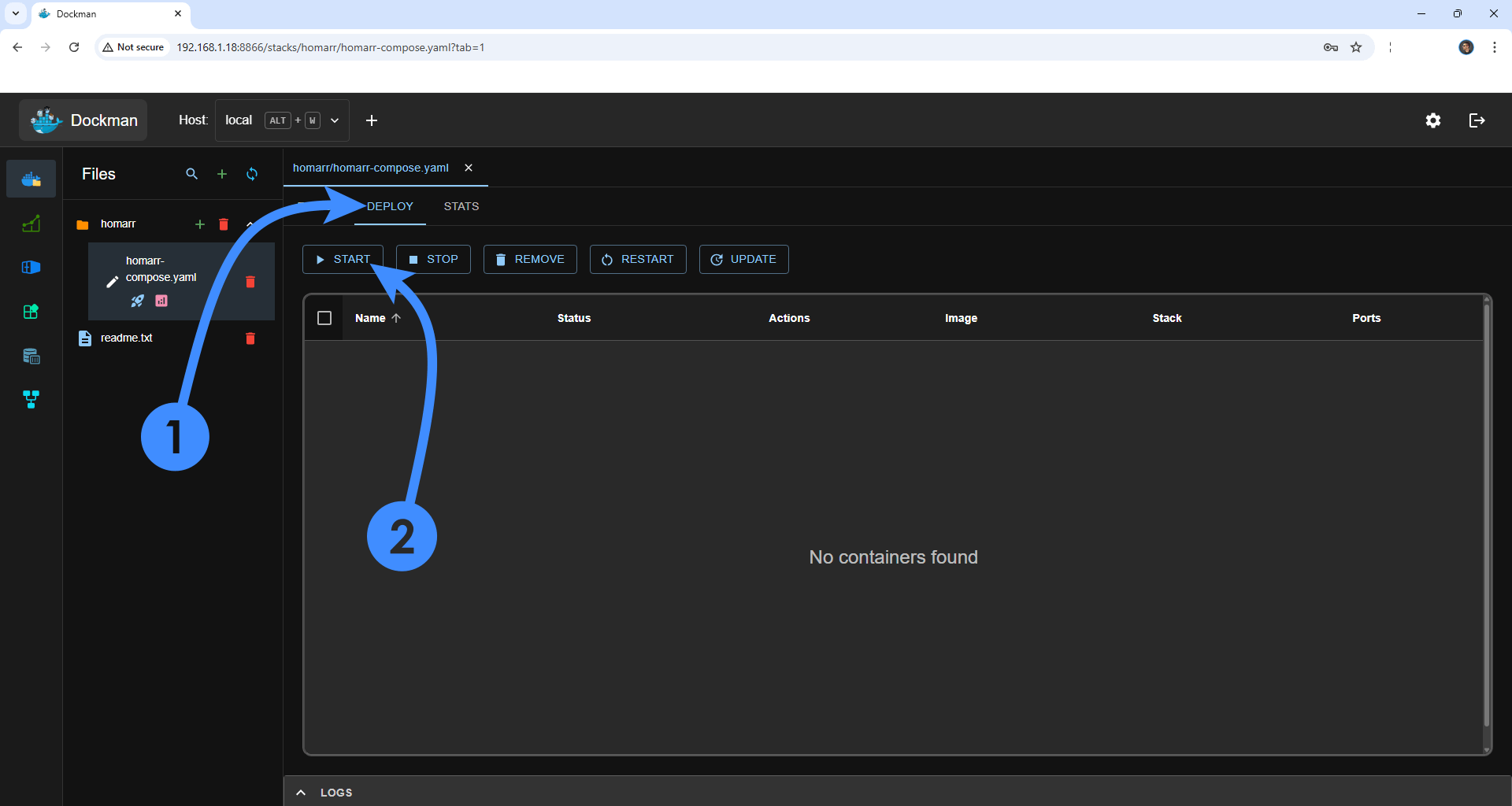Viewport: 1512px width, 806px height.
Task: Switch to the DEPLOY tab
Action: [390, 206]
